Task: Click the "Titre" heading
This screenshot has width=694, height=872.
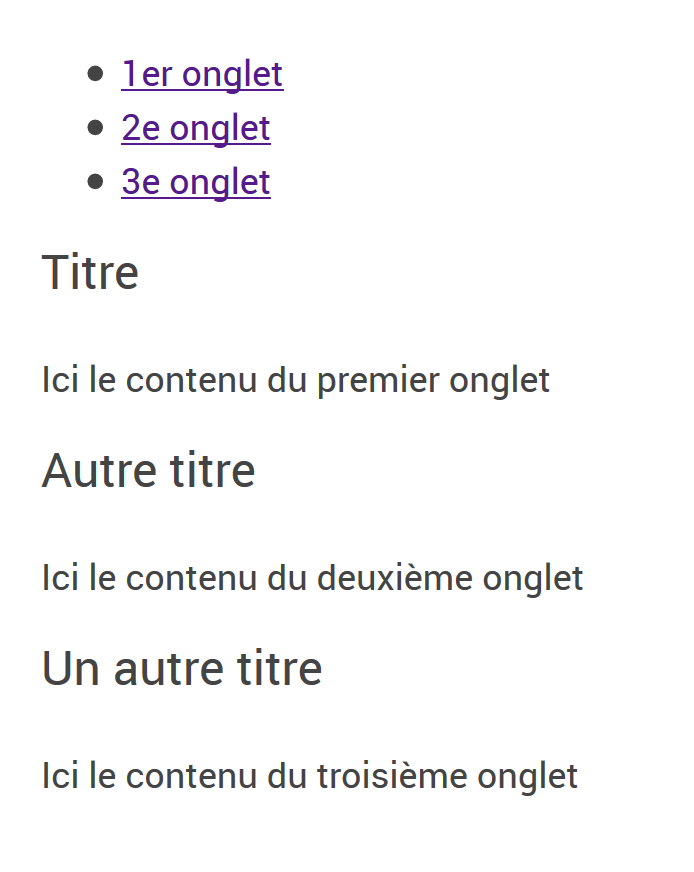Action: [x=90, y=273]
